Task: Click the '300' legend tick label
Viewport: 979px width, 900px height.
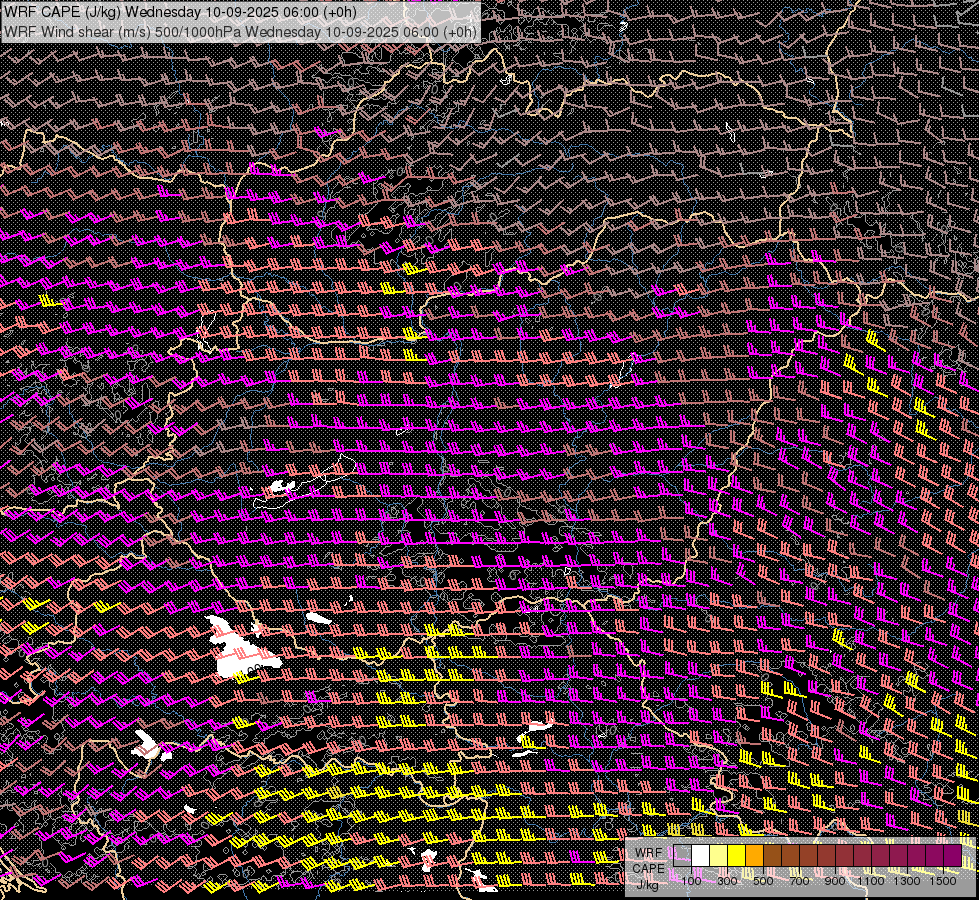Action: click(727, 881)
